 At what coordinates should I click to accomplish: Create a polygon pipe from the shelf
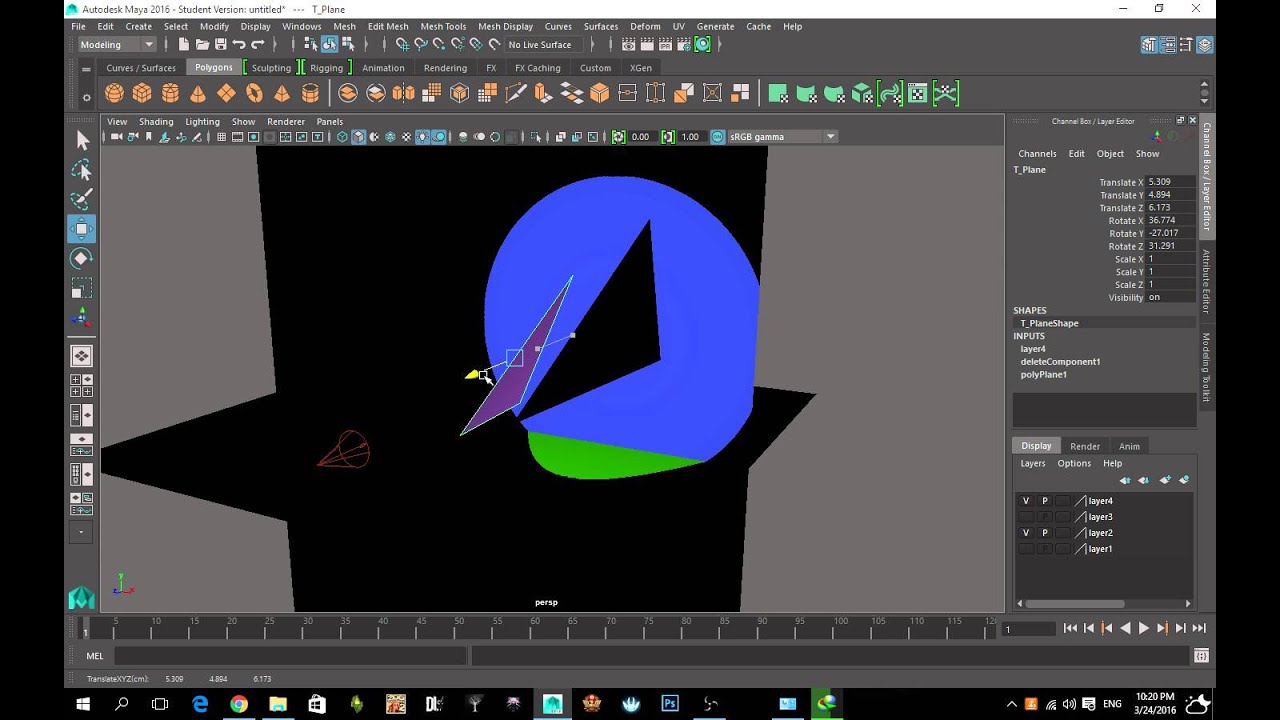(310, 93)
